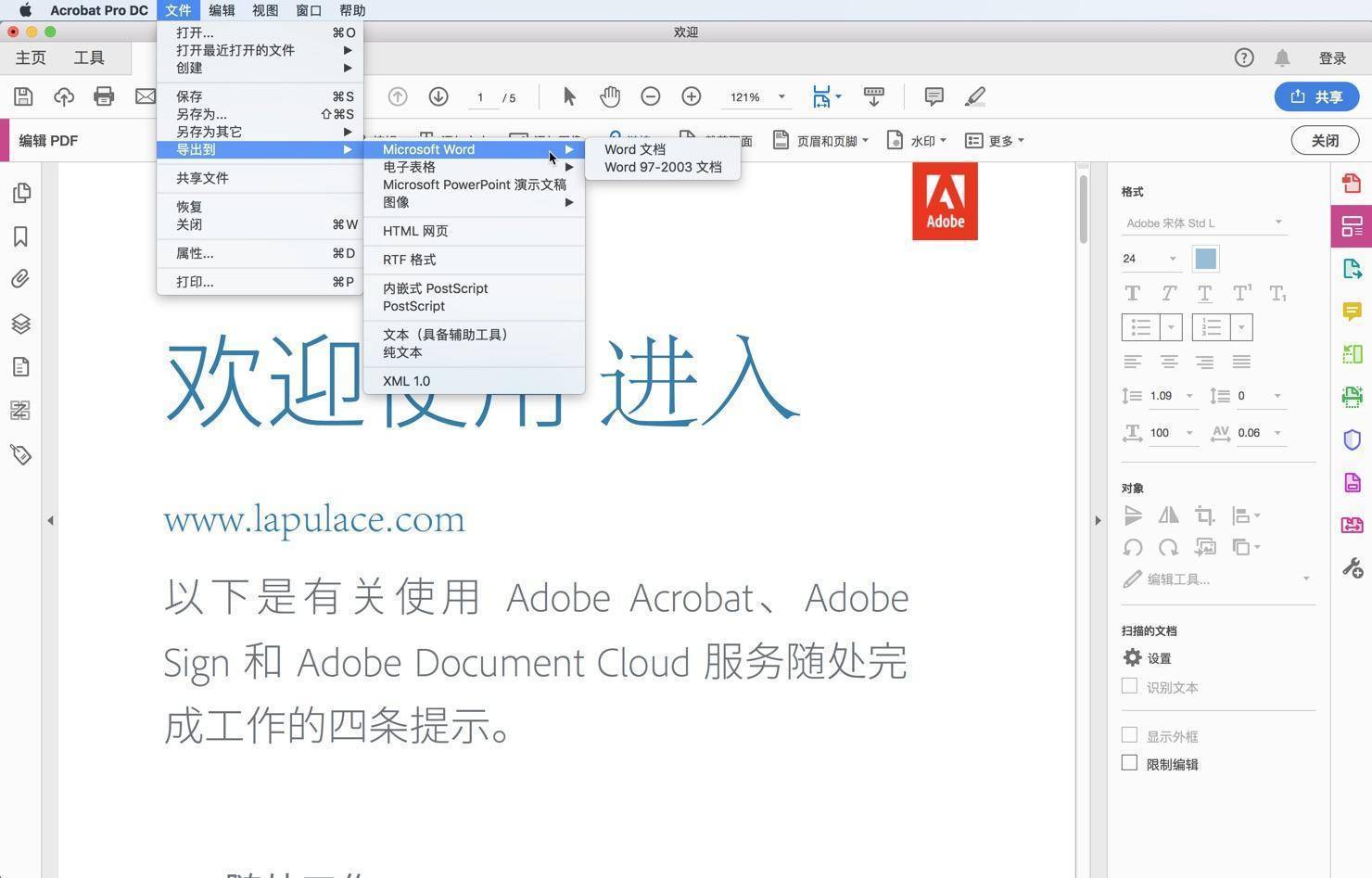Click 关闭 button in edit bar
This screenshot has width=1372, height=878.
(x=1325, y=140)
